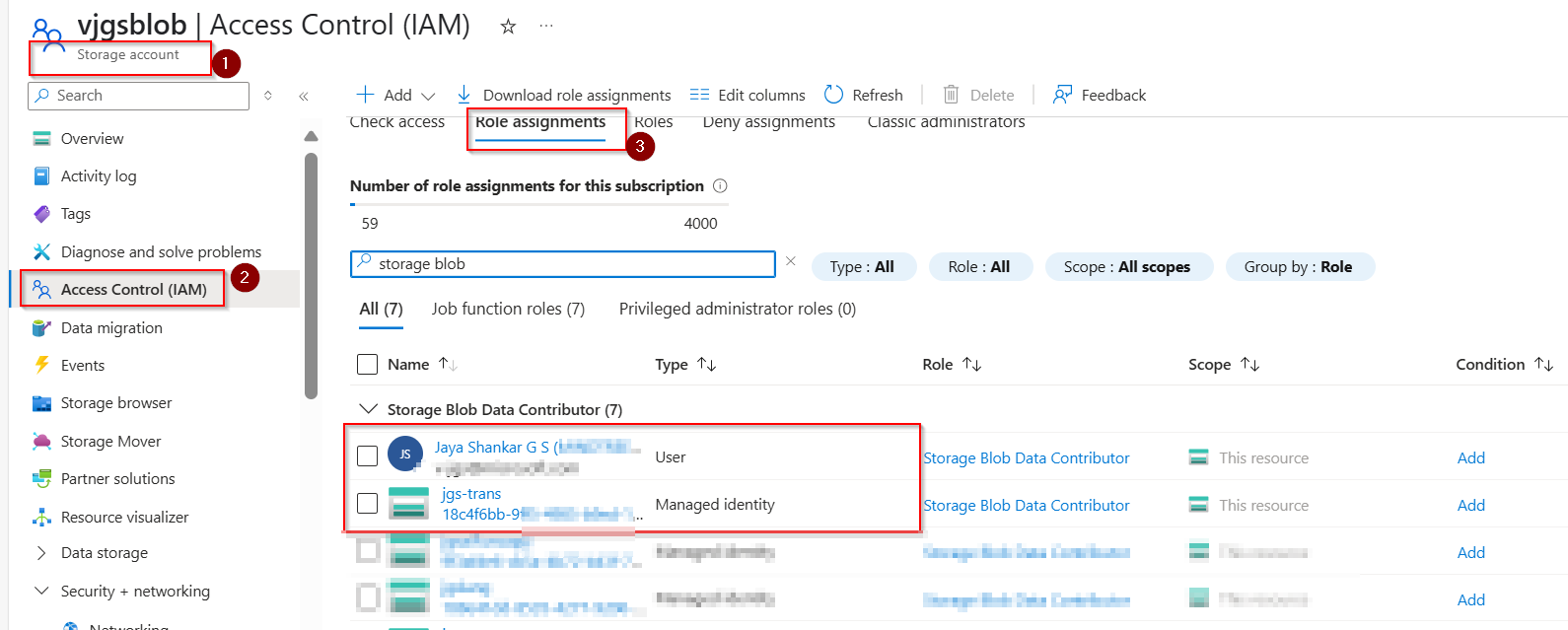This screenshot has width=1568, height=630.
Task: Click Add condition for Jaya Shankar row
Action: 1471,458
